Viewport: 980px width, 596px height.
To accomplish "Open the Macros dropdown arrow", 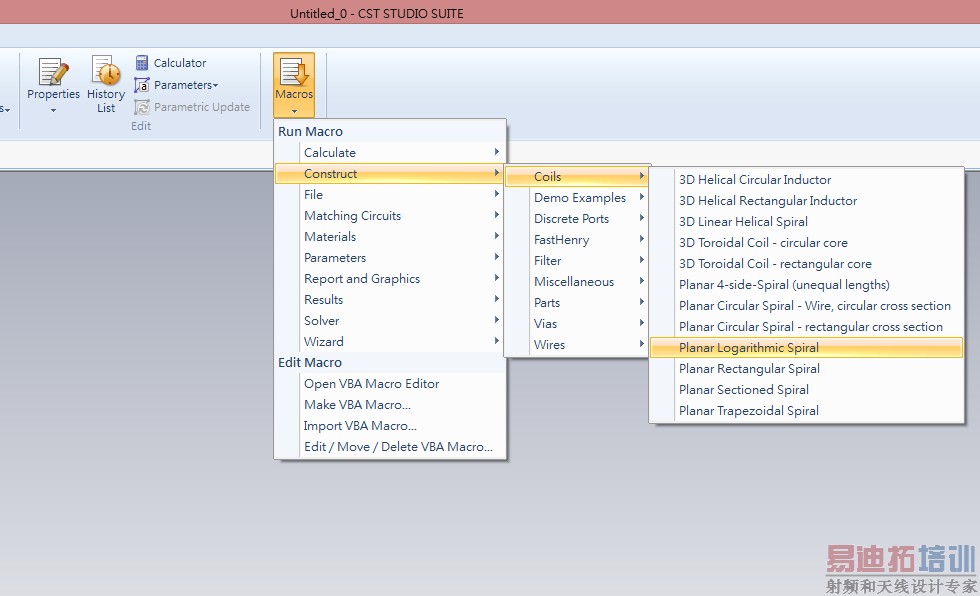I will pos(294,111).
